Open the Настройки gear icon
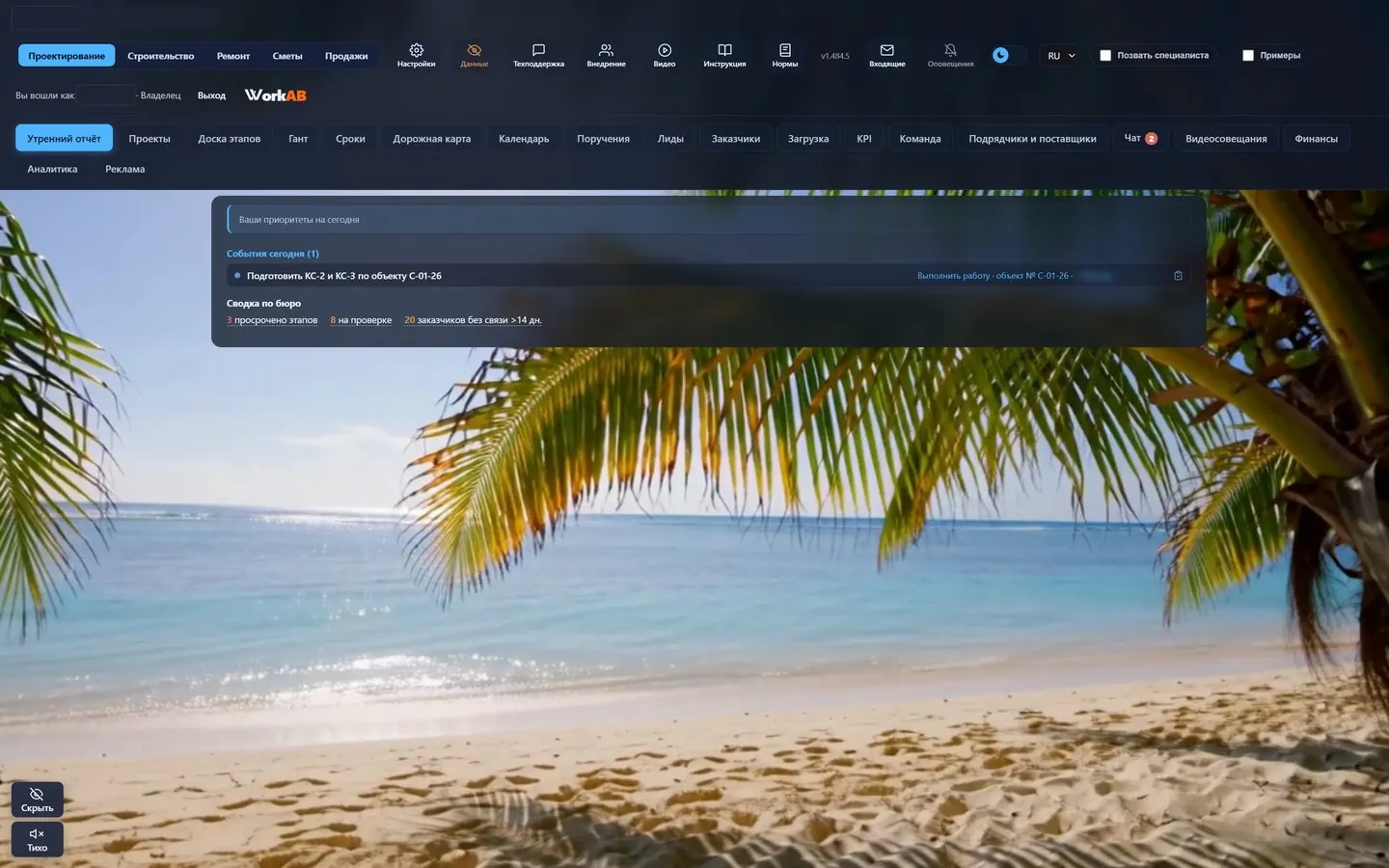 [x=416, y=55]
